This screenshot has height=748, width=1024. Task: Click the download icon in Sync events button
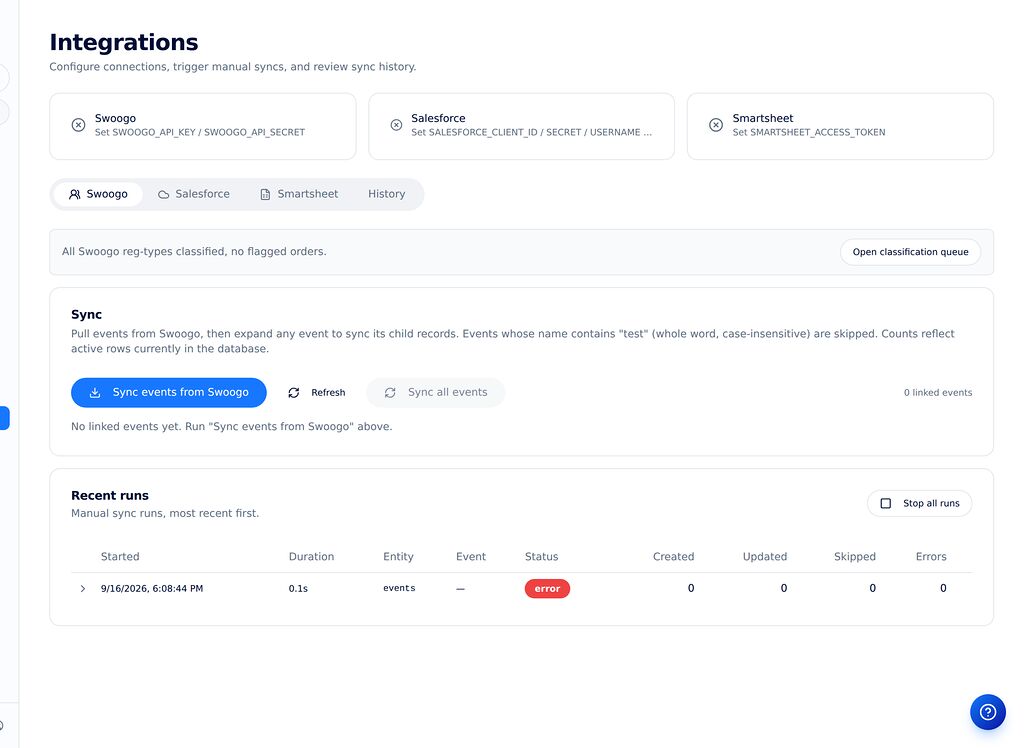[x=95, y=393]
